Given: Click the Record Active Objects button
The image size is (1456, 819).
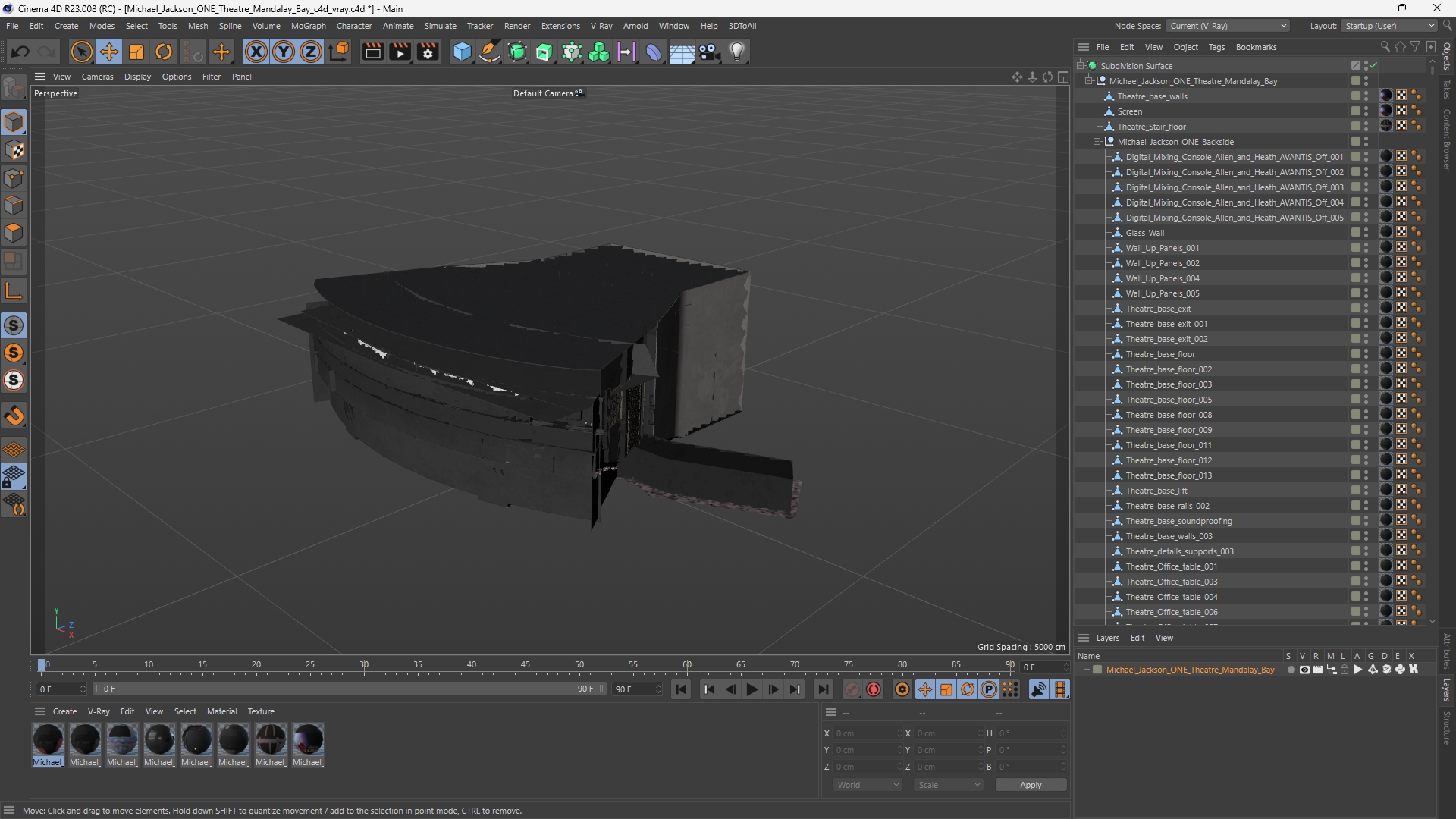Looking at the screenshot, I should 852,689.
